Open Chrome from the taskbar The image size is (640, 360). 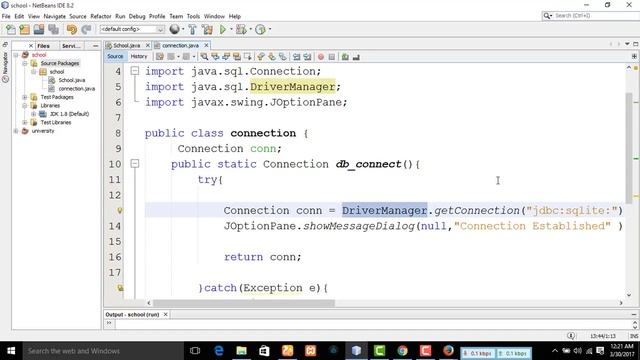(402, 351)
